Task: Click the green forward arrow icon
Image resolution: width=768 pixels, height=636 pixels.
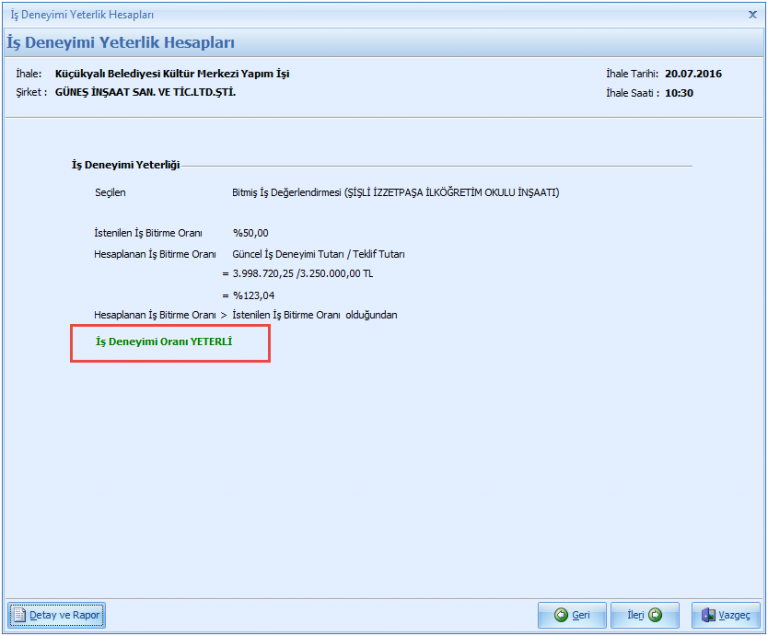Action: pos(655,615)
